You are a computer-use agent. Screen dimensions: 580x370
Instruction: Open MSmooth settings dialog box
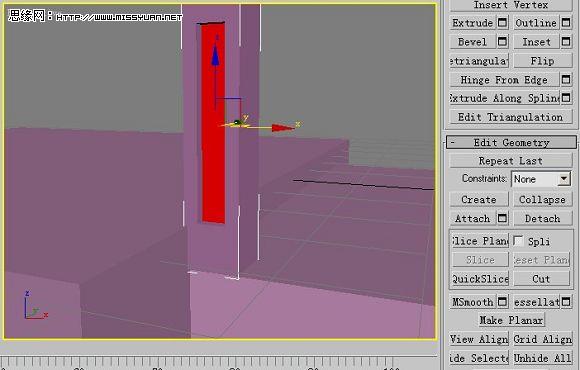tap(502, 302)
